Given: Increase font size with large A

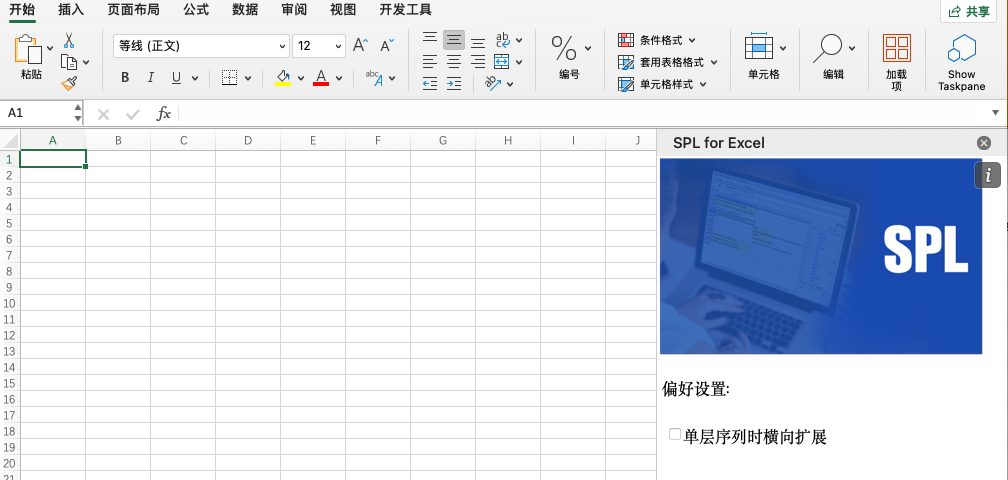Looking at the screenshot, I should [360, 46].
